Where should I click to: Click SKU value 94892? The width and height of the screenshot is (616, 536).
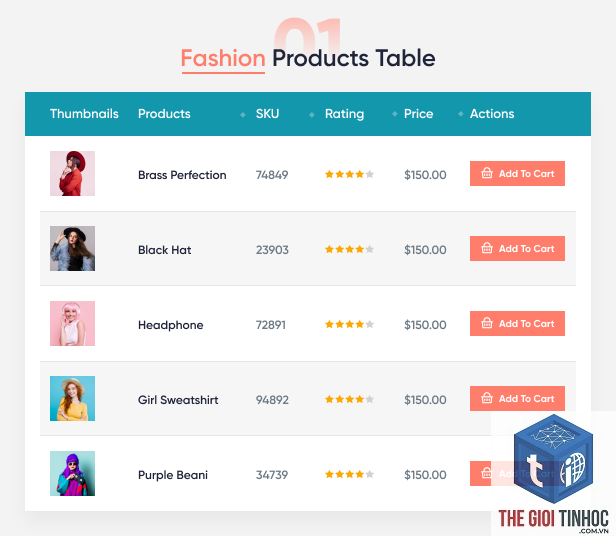coord(272,400)
